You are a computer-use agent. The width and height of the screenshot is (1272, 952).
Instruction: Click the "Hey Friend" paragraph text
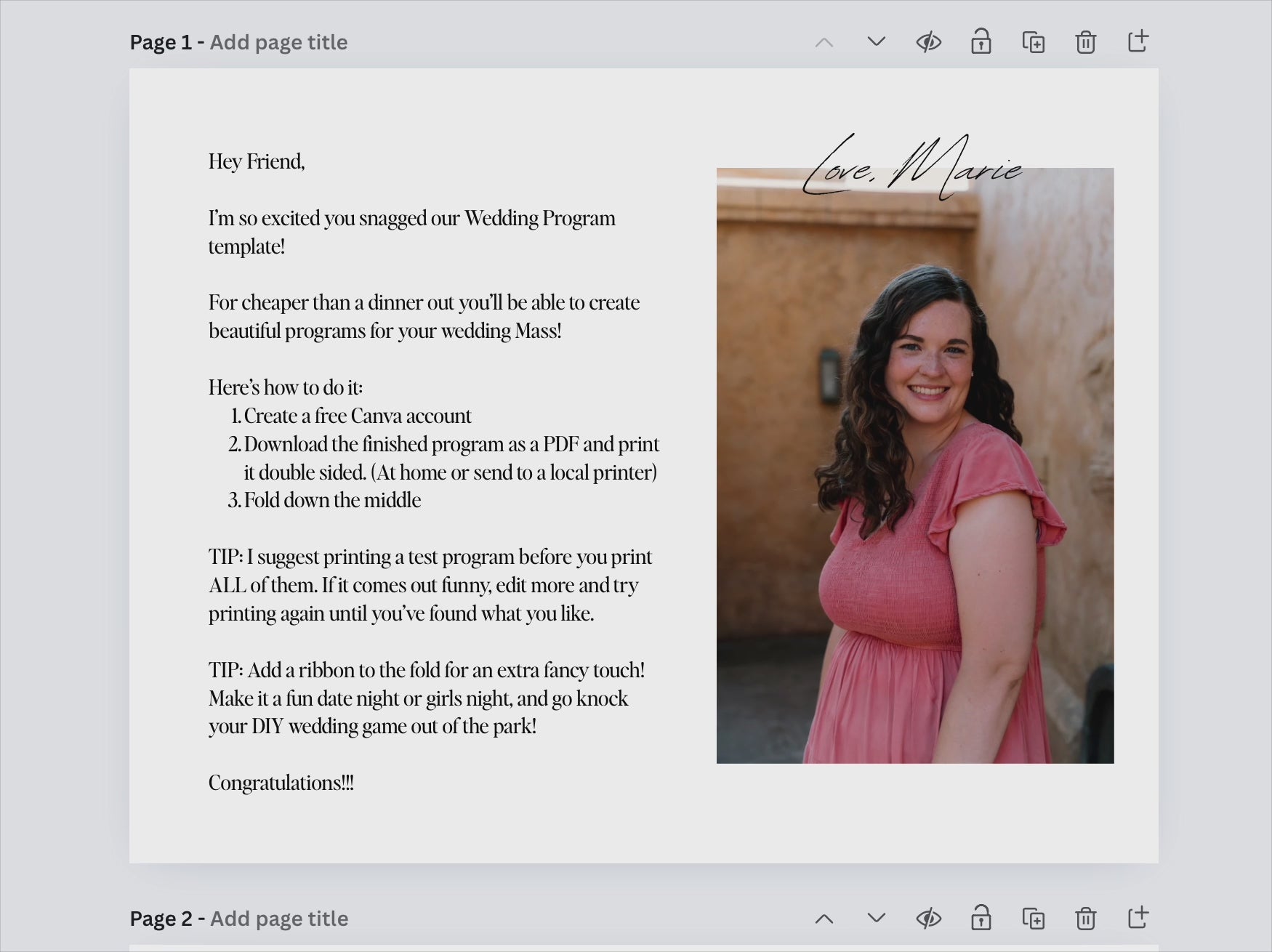coord(257,161)
